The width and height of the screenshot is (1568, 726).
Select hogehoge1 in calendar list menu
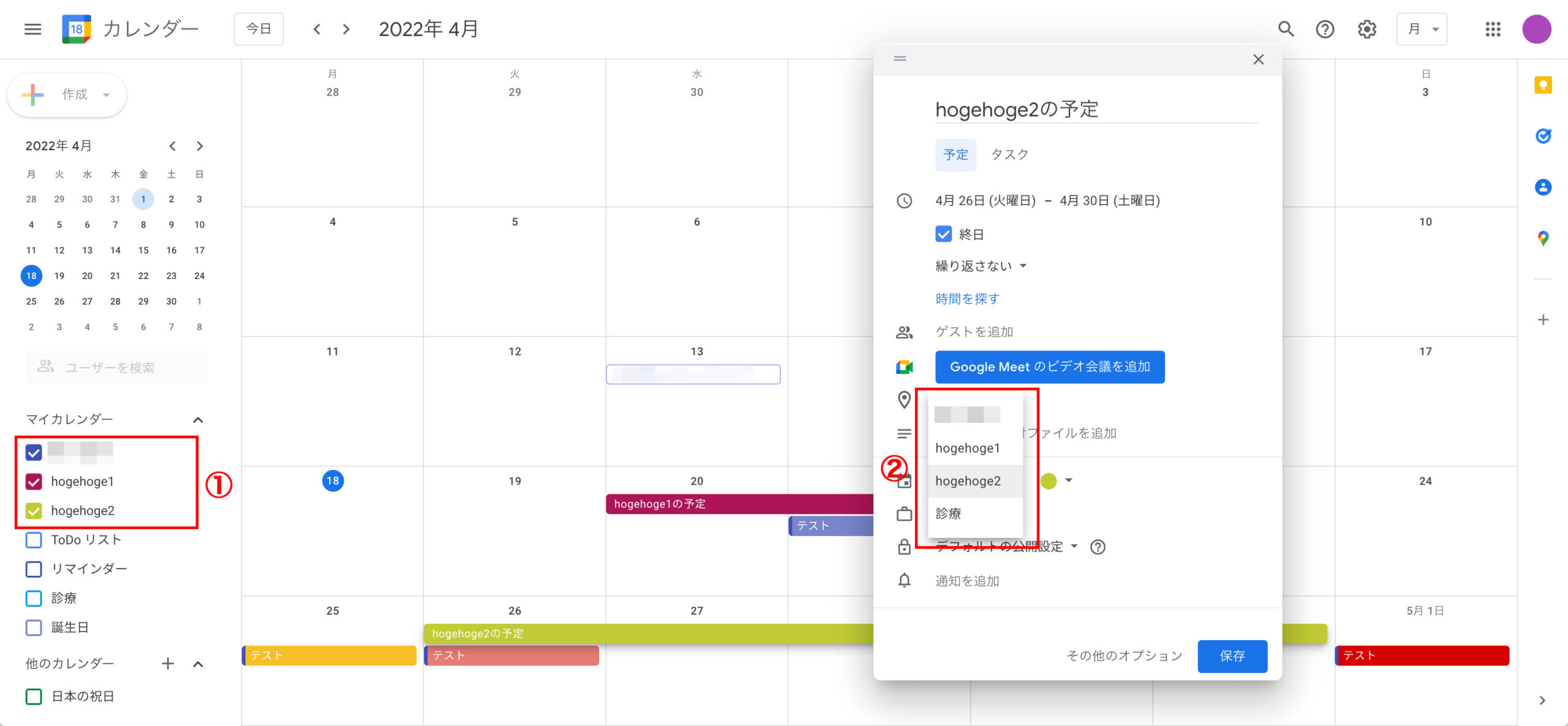click(x=967, y=448)
